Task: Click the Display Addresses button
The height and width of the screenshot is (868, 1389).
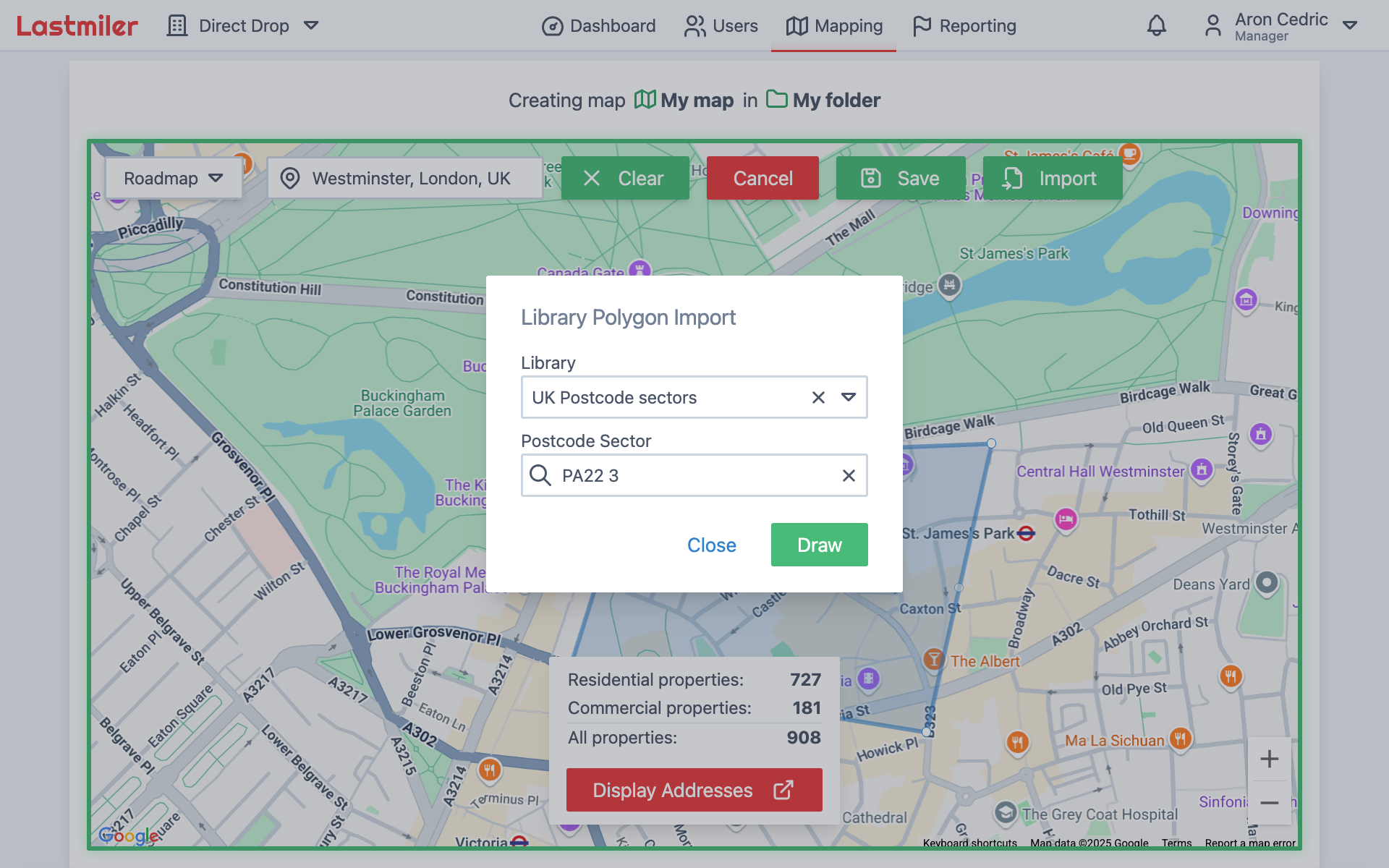Action: click(x=694, y=790)
